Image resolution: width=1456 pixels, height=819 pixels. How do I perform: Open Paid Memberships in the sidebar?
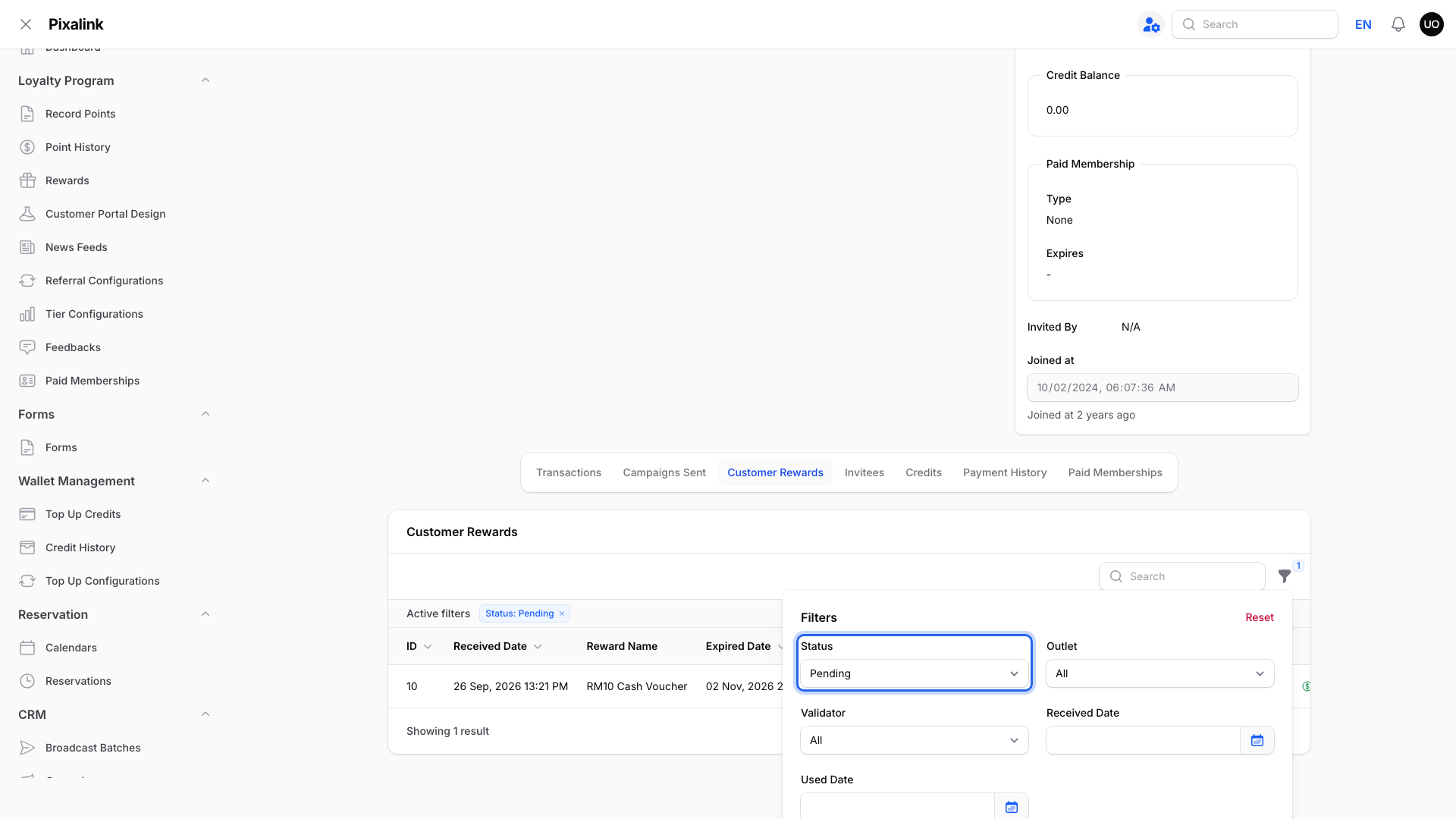pos(93,381)
